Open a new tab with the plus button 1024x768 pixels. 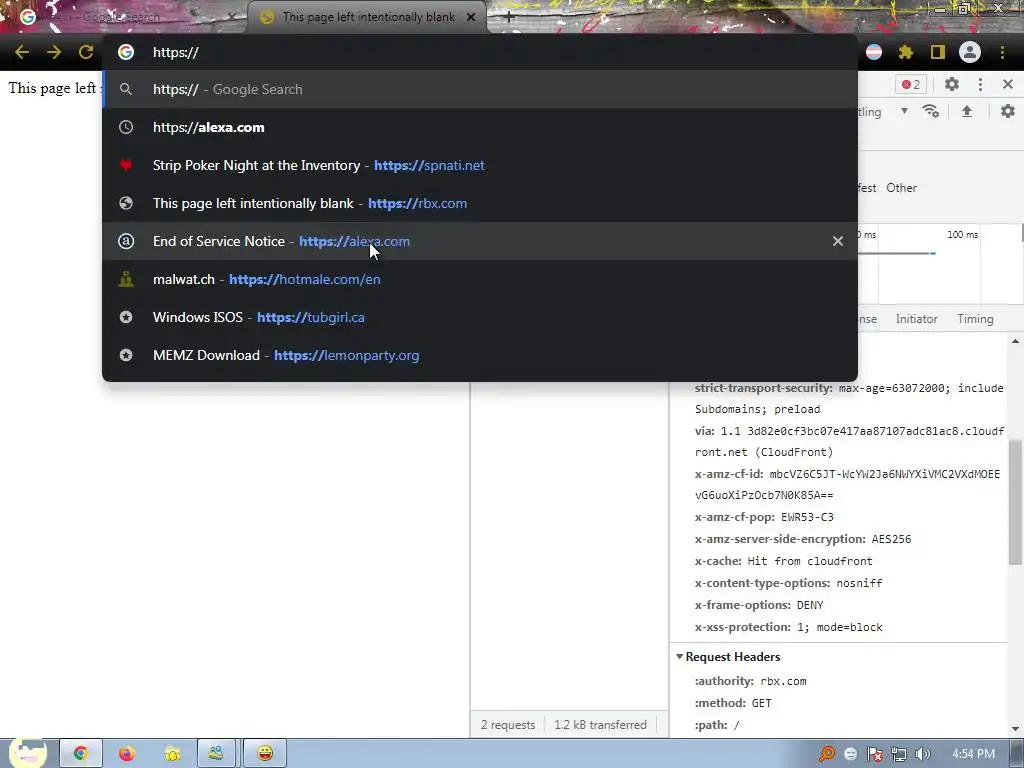[x=509, y=17]
